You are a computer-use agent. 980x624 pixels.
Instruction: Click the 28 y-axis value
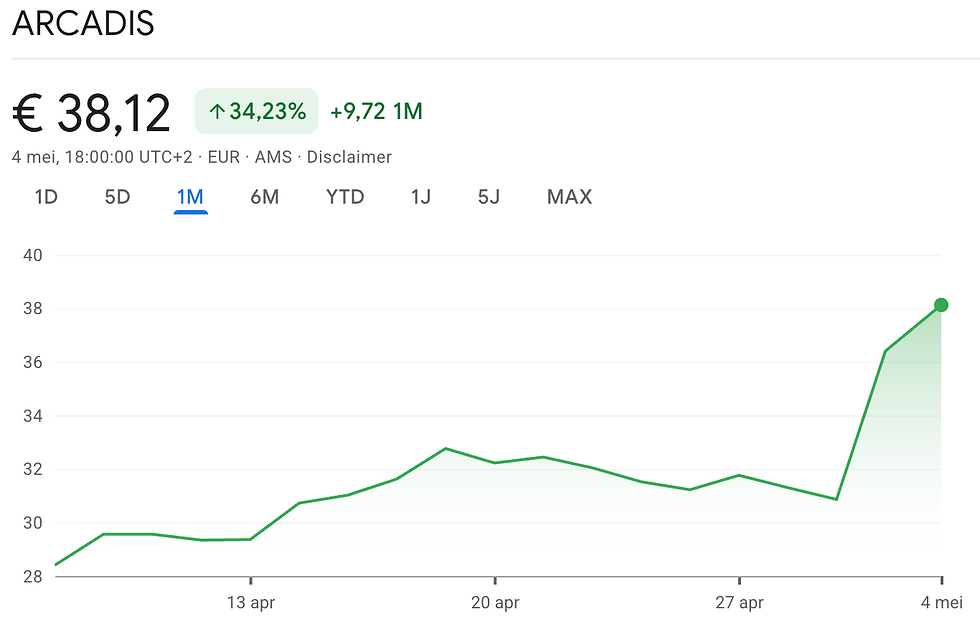[x=32, y=576]
